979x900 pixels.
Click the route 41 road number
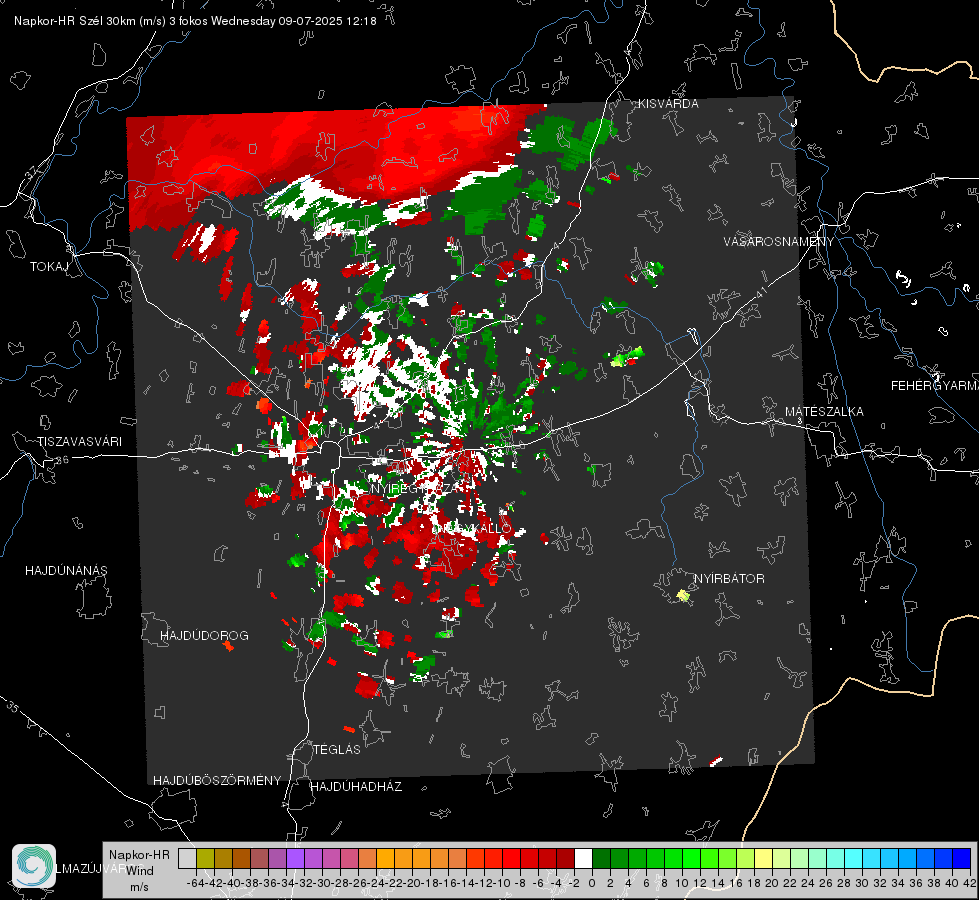[x=760, y=292]
